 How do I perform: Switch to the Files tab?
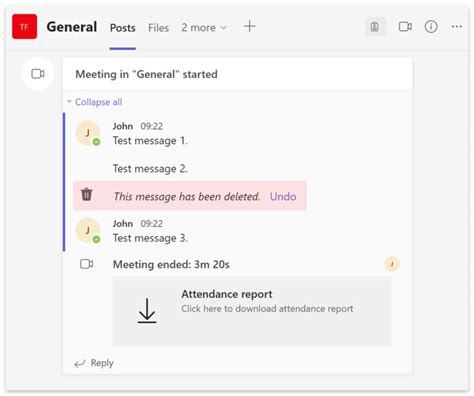[x=158, y=28]
